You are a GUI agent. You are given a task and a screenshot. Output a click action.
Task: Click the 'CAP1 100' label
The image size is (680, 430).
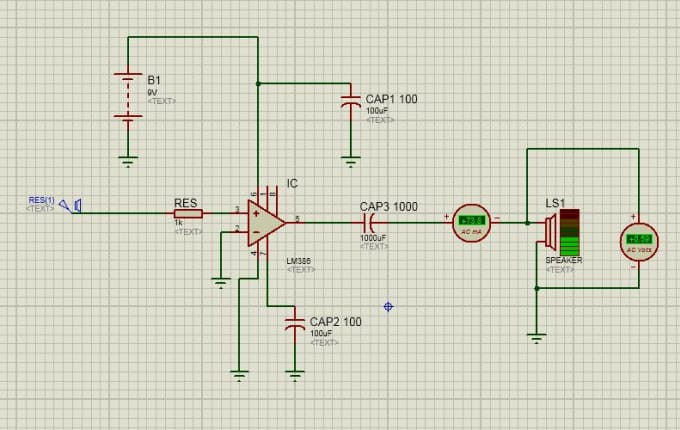392,99
